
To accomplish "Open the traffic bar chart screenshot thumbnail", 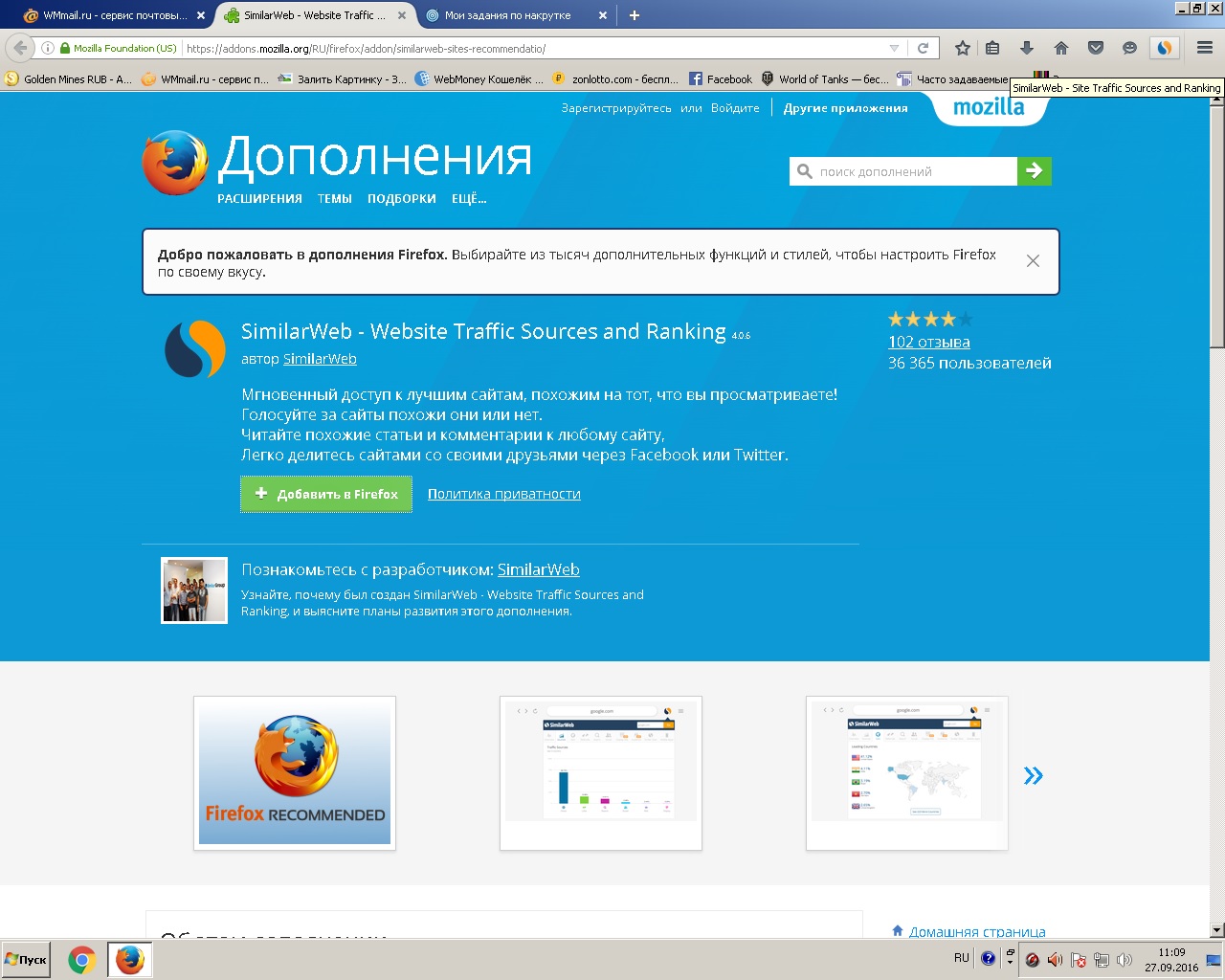I will pos(601,773).
